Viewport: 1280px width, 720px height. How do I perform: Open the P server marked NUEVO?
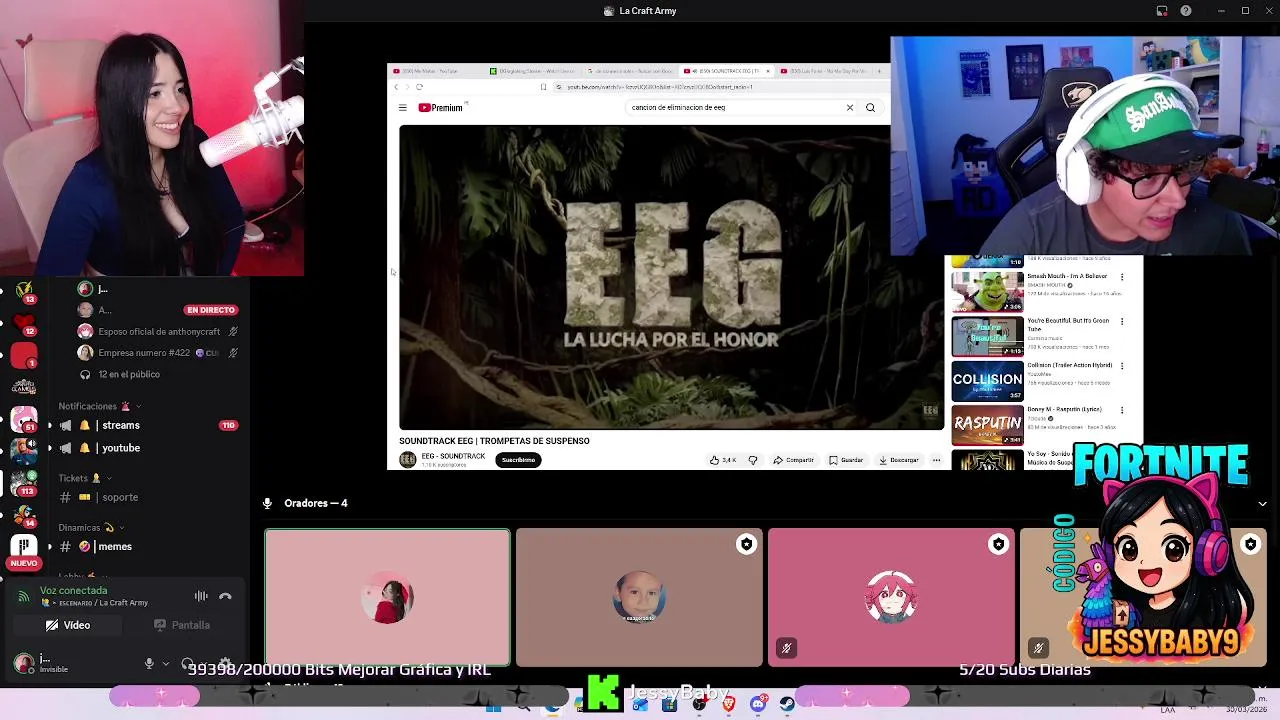coord(24,549)
